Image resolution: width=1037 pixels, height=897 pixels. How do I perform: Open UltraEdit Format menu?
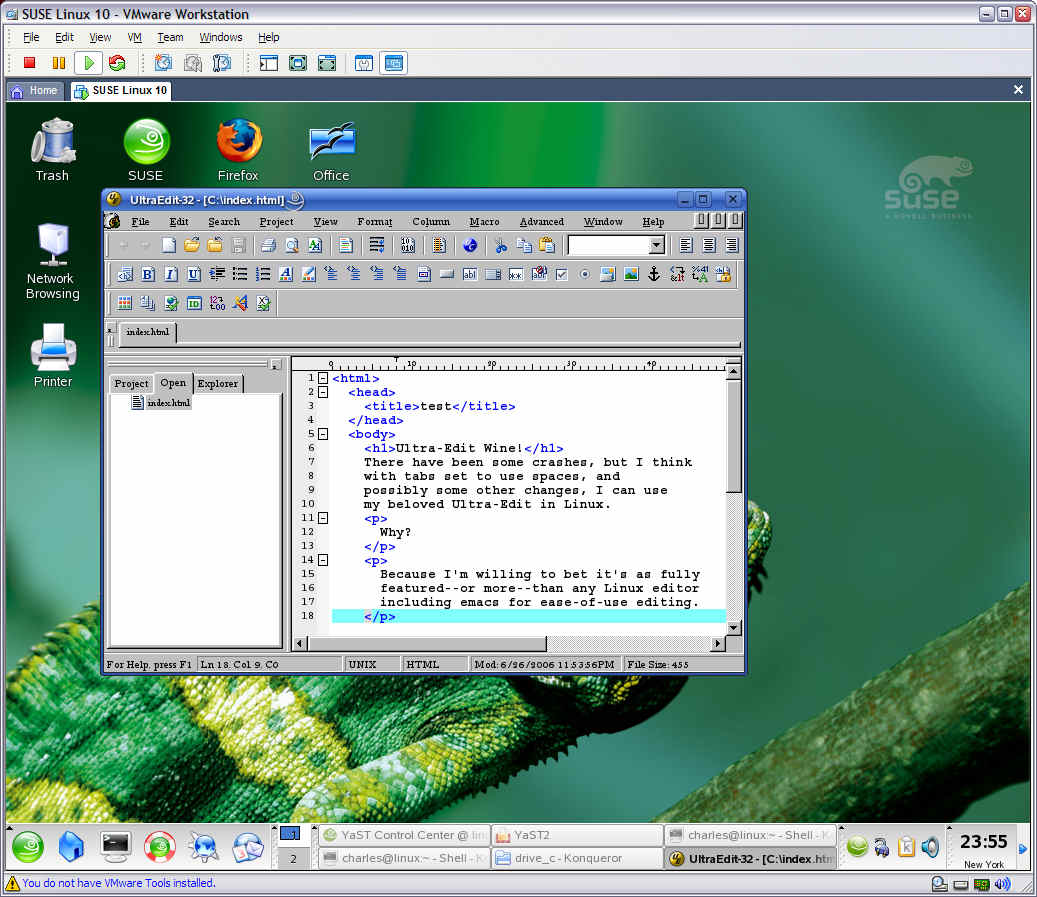pos(374,222)
